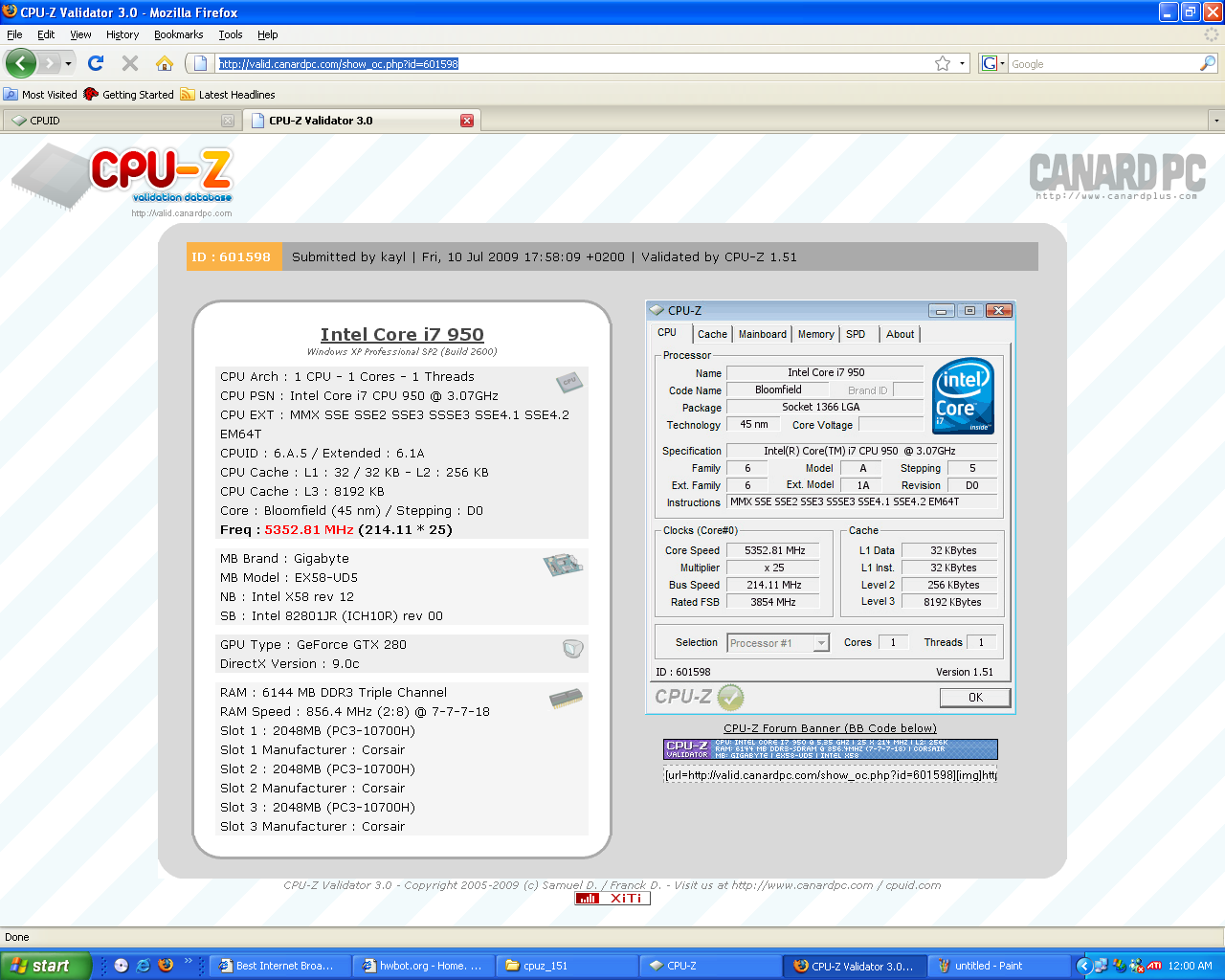
Task: Open cpuz_151 folder from taskbar
Action: (x=568, y=966)
